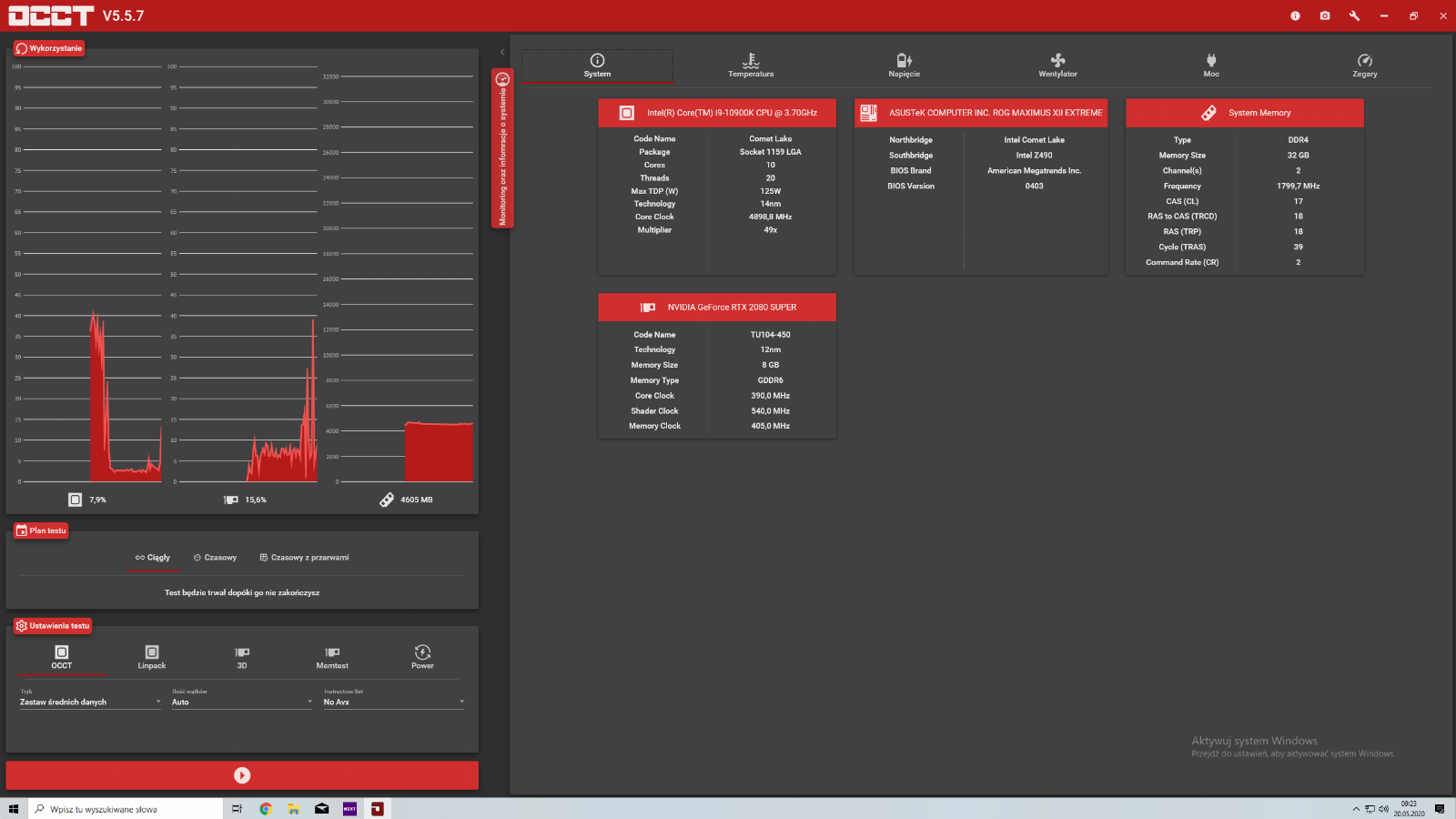Select Czasowy z przerwami test plan
Image resolution: width=1456 pixels, height=819 pixels.
(304, 558)
